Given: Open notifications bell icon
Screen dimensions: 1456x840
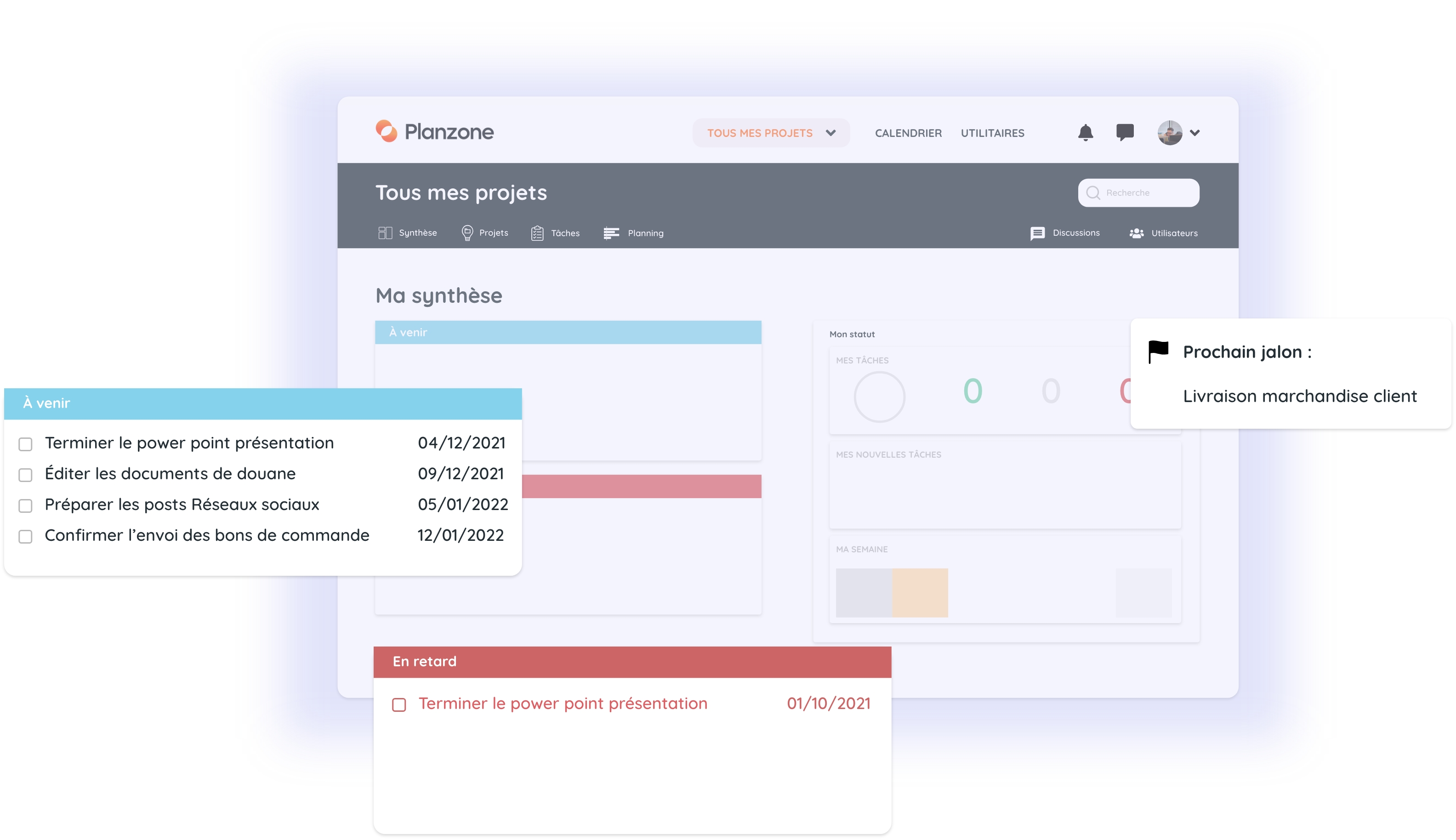Looking at the screenshot, I should click(1085, 133).
